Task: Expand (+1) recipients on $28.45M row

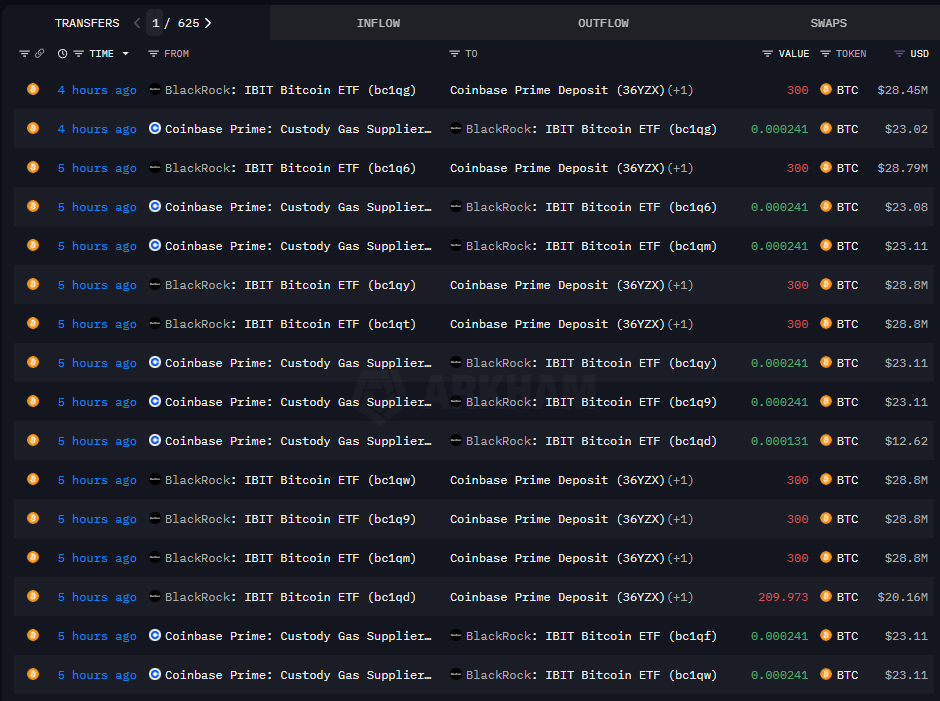Action: [680, 90]
